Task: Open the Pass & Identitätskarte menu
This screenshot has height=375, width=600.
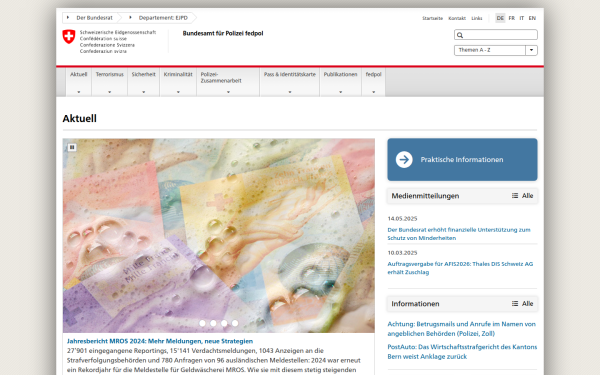Action: 290,82
